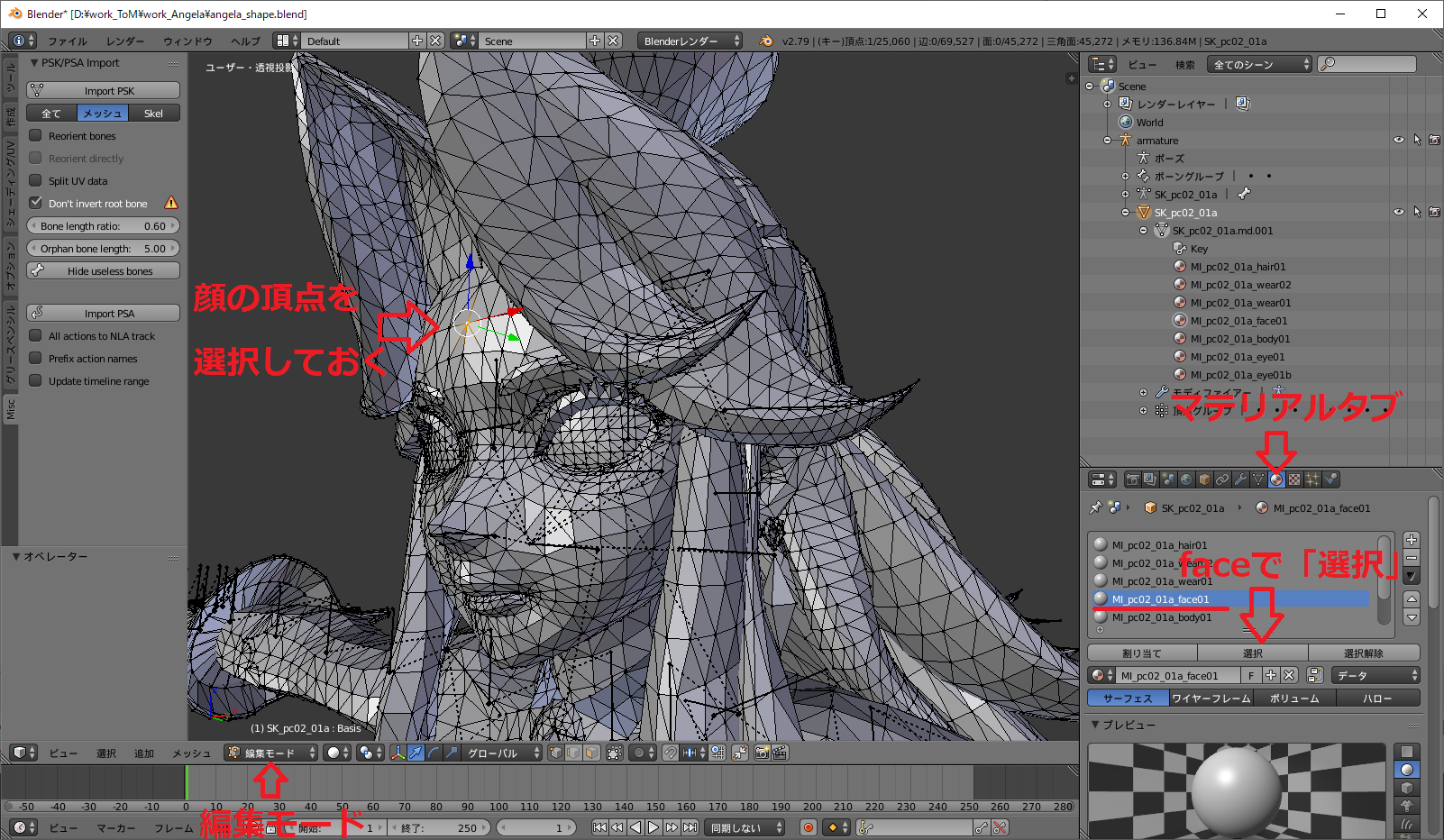The image size is (1444, 840).
Task: Uncheck Don't invert root bone
Action: [x=36, y=203]
